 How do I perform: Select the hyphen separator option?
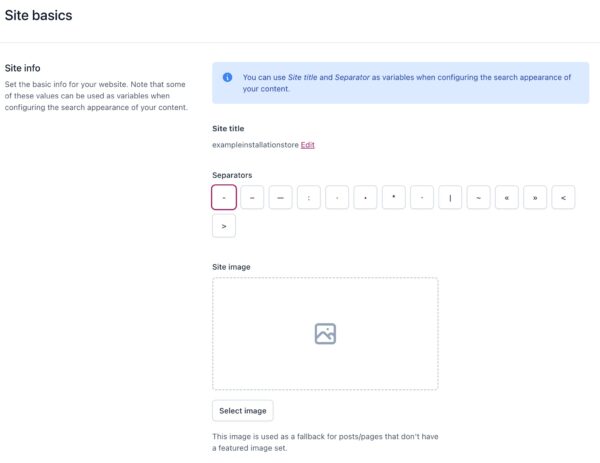pos(224,198)
